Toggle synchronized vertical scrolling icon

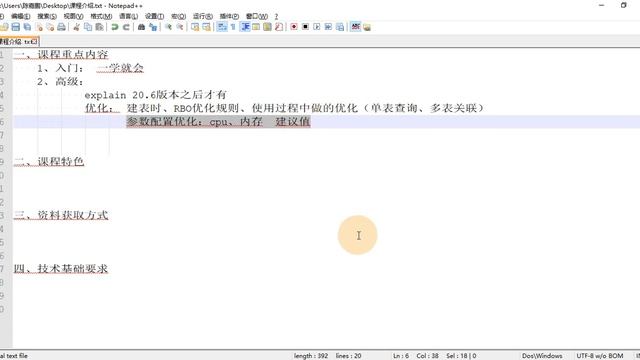[195, 27]
